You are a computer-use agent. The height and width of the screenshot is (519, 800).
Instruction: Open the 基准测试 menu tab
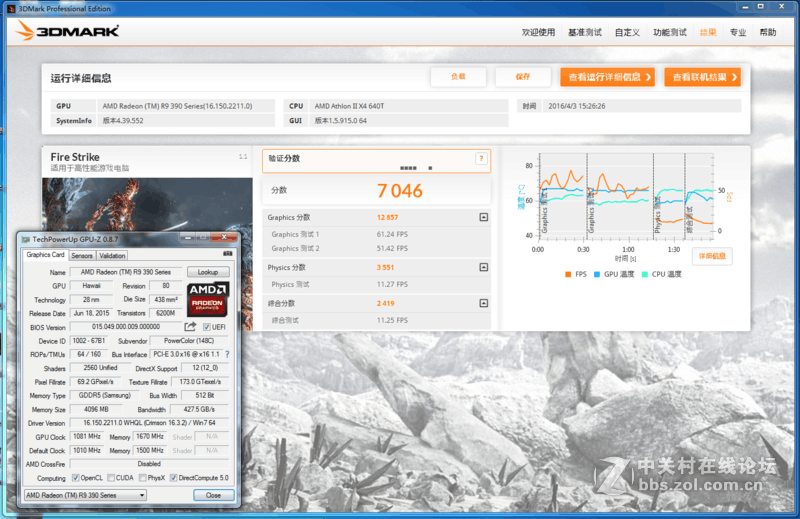pos(585,32)
